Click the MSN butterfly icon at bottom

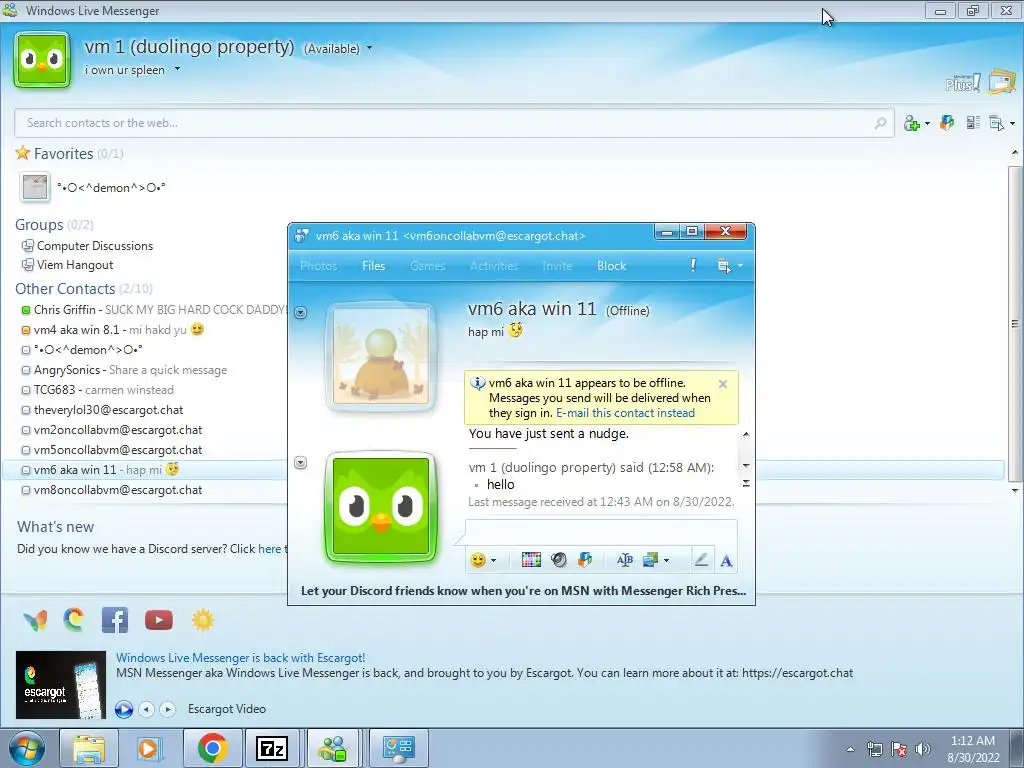coord(35,620)
